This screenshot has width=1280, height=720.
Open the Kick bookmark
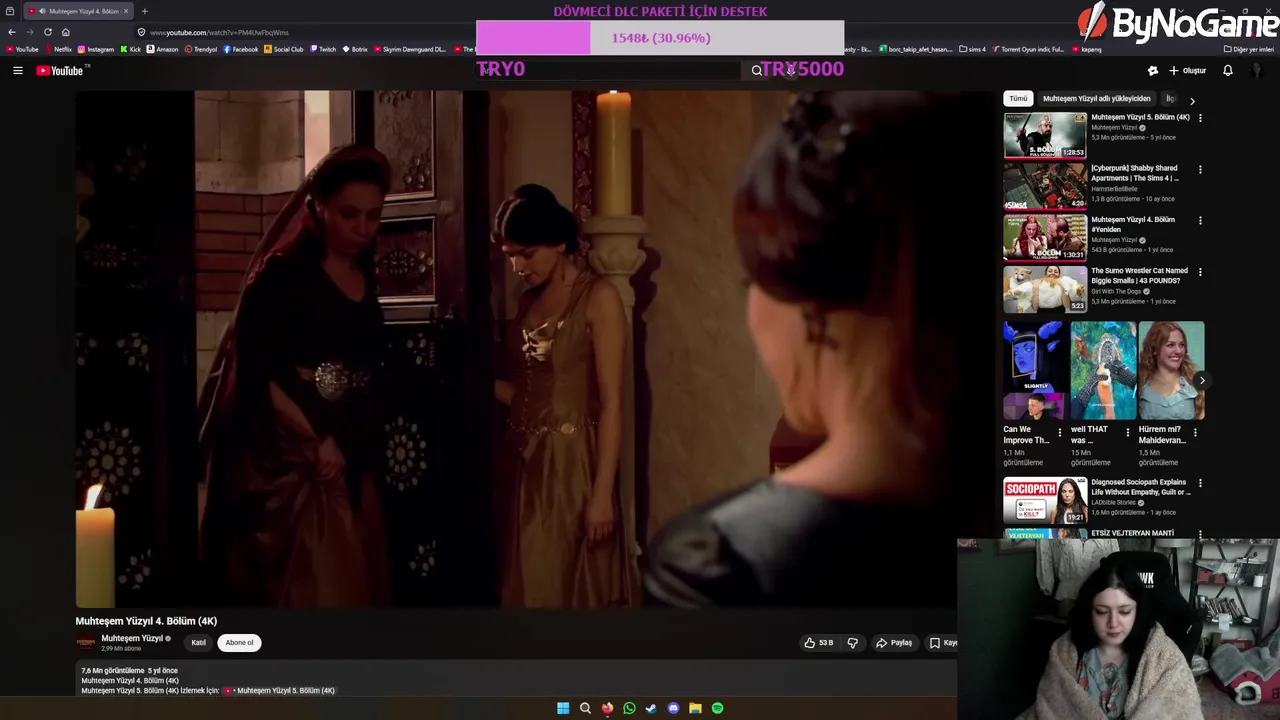[131, 49]
